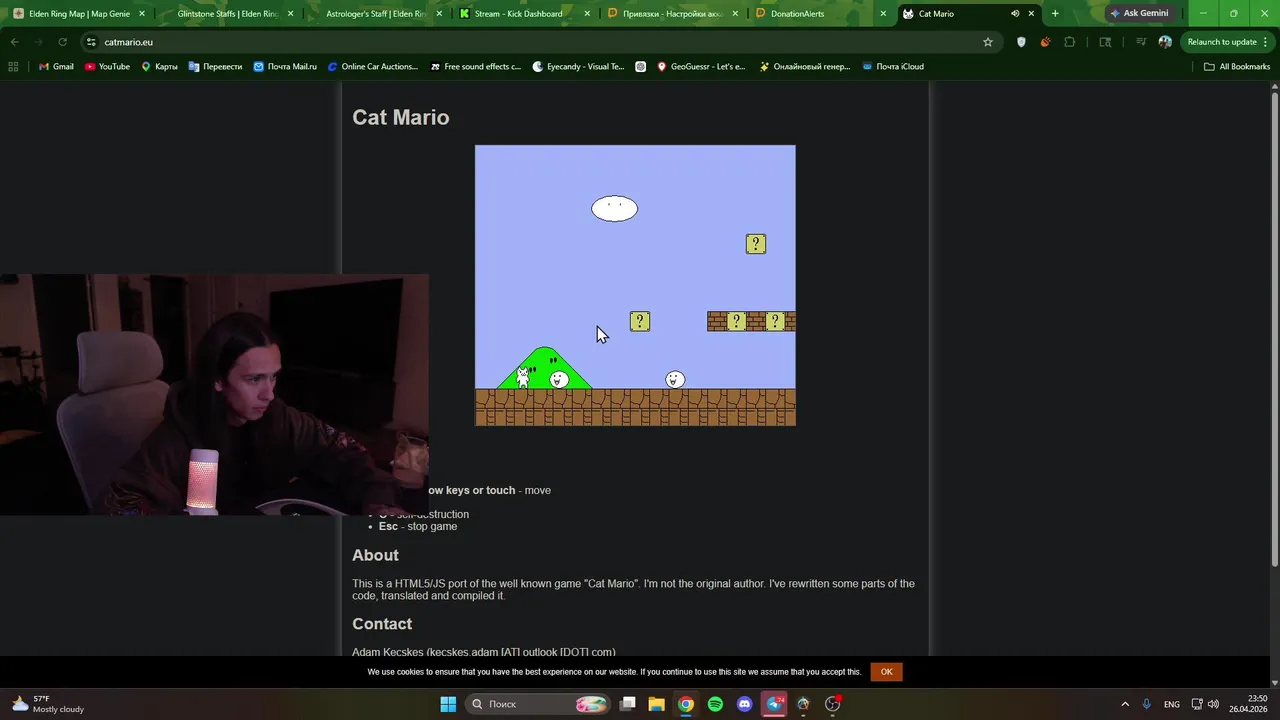Open Discord from the taskbar
This screenshot has width=1280, height=720.
(x=744, y=704)
